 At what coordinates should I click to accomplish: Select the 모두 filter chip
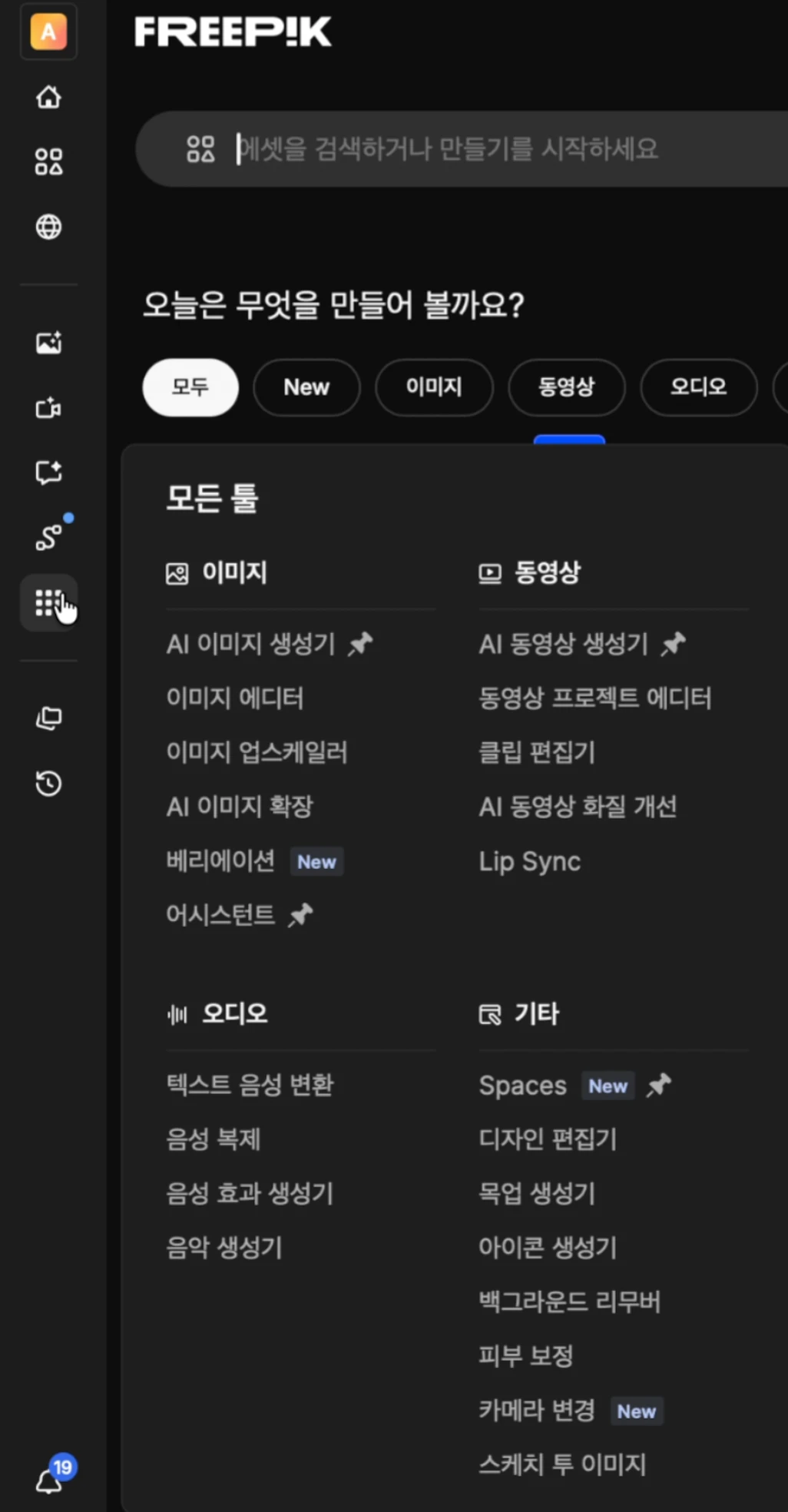(190, 387)
